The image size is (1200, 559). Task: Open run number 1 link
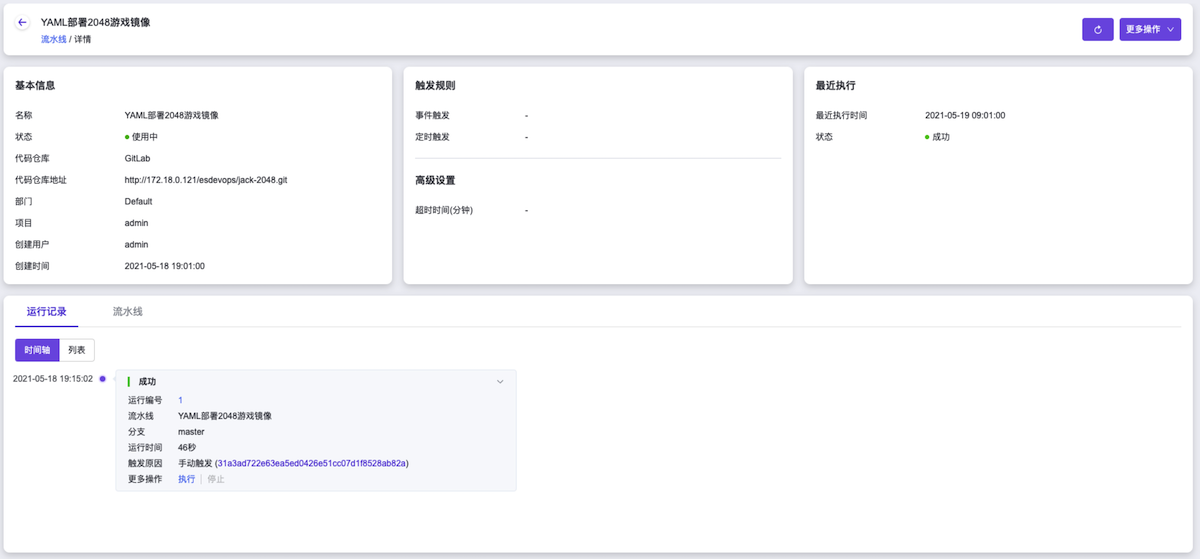pyautogui.click(x=180, y=400)
